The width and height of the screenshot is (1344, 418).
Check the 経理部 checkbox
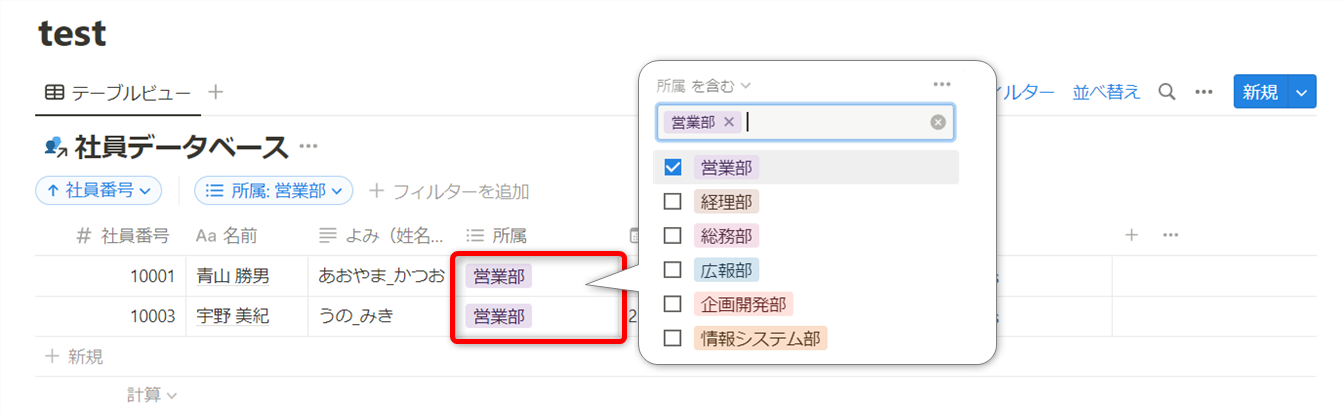(673, 202)
